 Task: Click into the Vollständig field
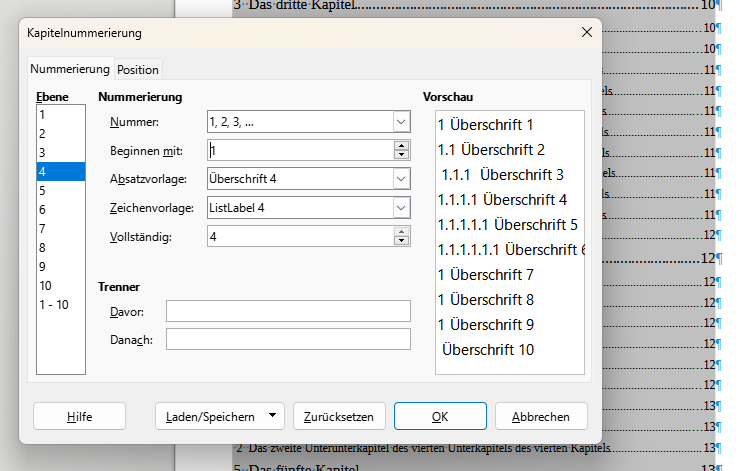pyautogui.click(x=301, y=236)
